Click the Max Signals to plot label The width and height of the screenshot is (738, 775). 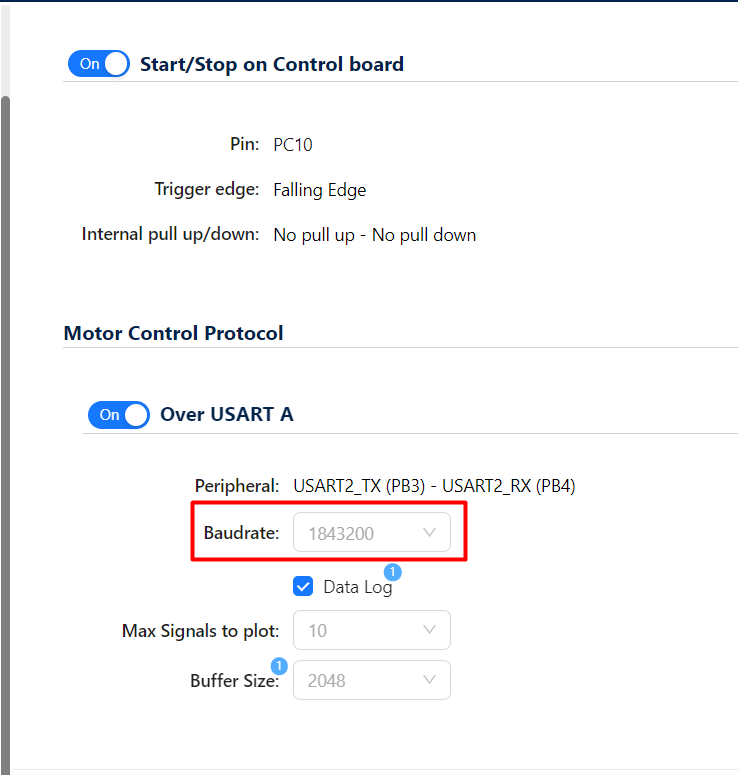tap(200, 631)
